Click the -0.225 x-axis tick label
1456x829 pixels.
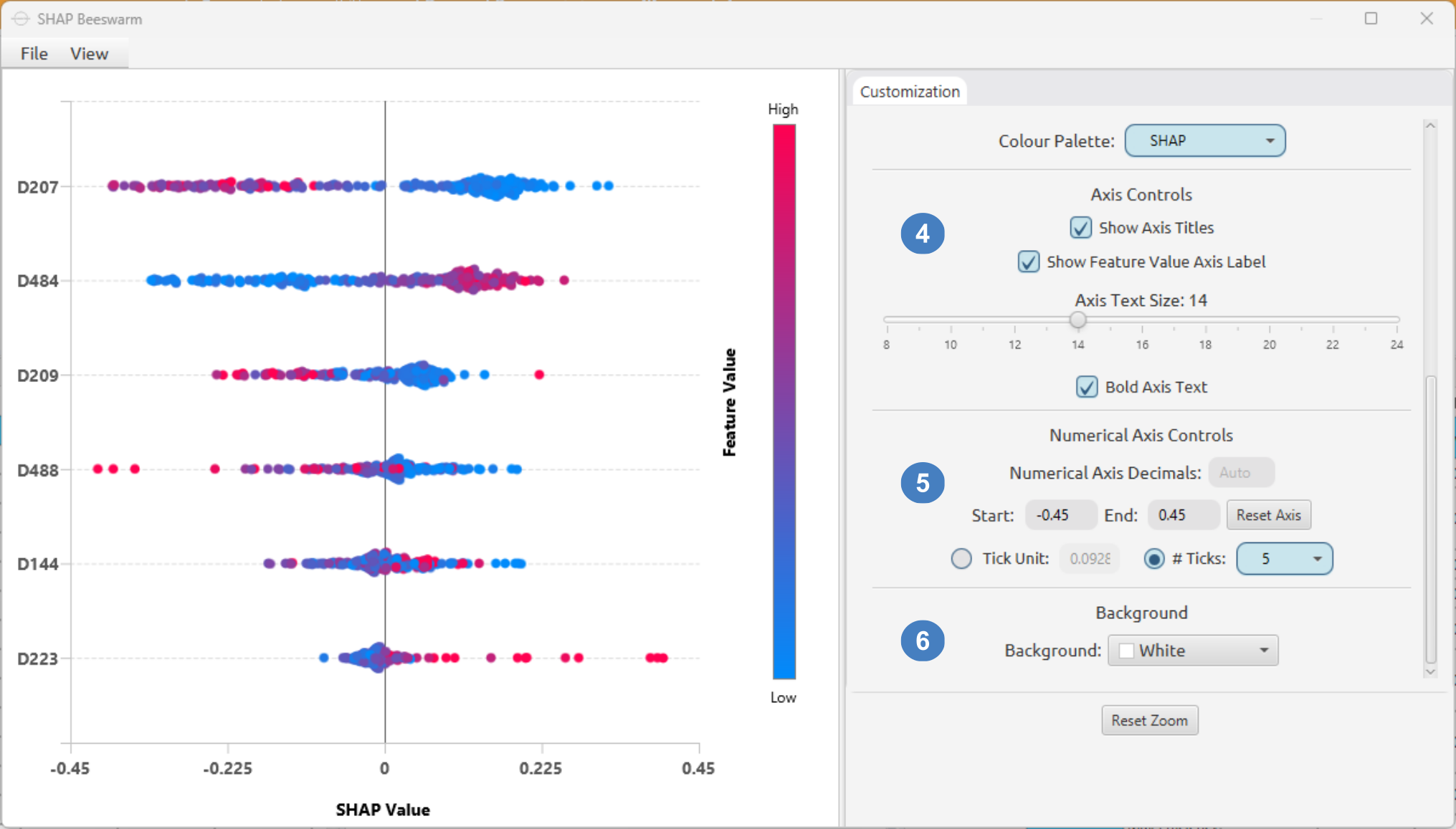[228, 769]
